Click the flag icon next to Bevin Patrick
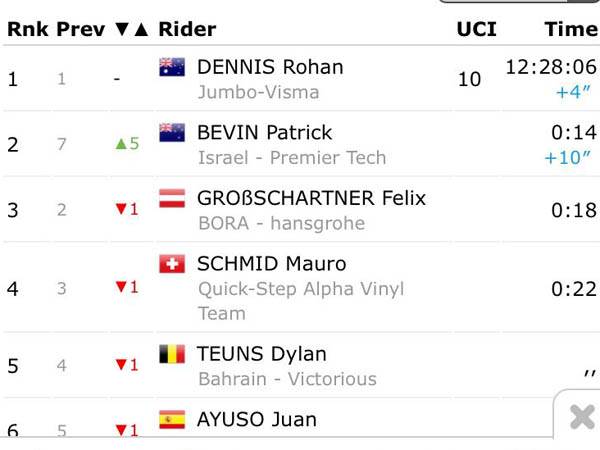Image resolution: width=600 pixels, height=450 pixels. click(172, 132)
